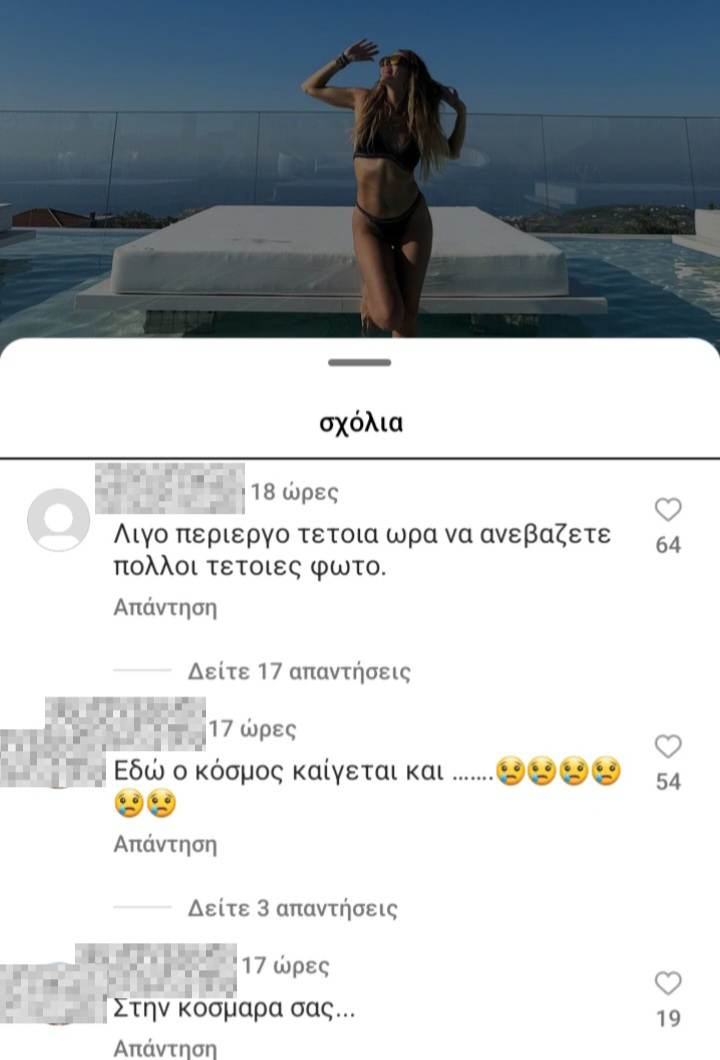Open third commenter's blurred username
The height and width of the screenshot is (1060, 720).
pos(156,970)
